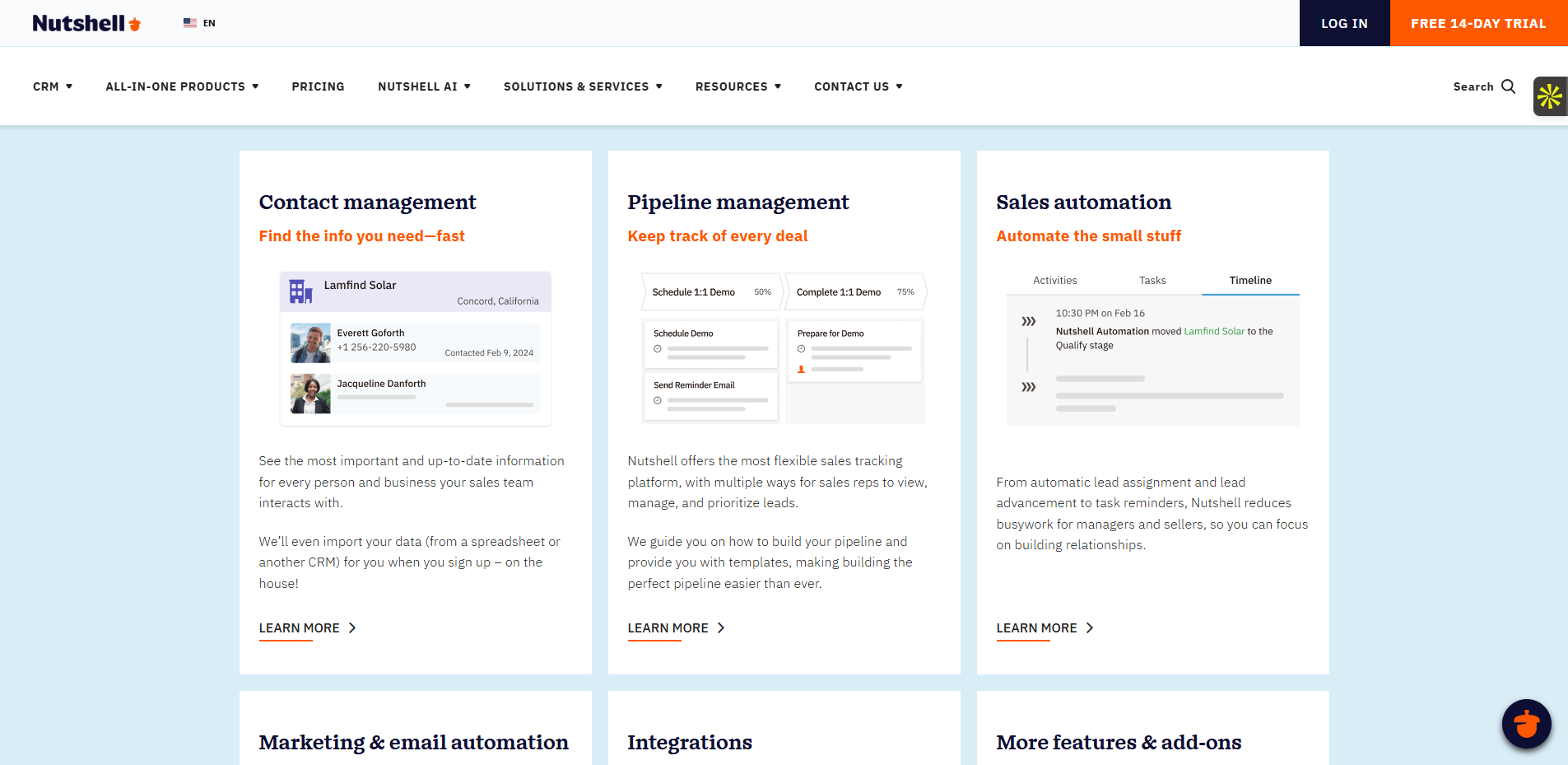This screenshot has width=1568, height=765.
Task: Expand the Resources menu
Action: (738, 86)
